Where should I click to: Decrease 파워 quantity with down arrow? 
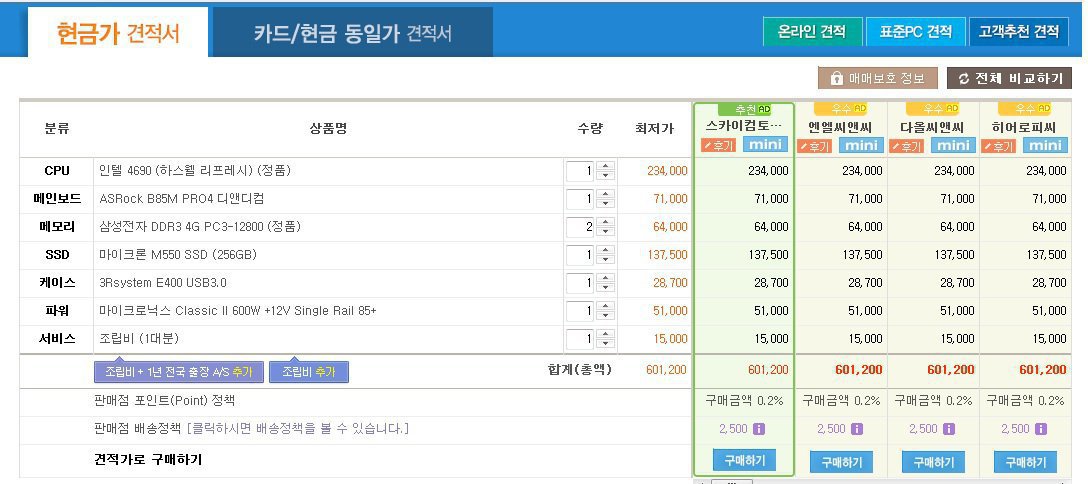point(606,316)
